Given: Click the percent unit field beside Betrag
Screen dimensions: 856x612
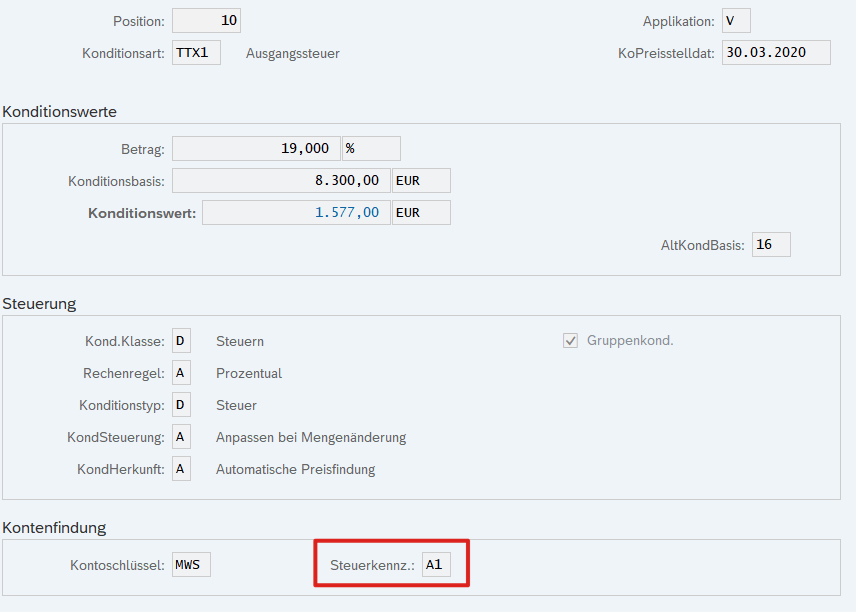Looking at the screenshot, I should coord(371,148).
